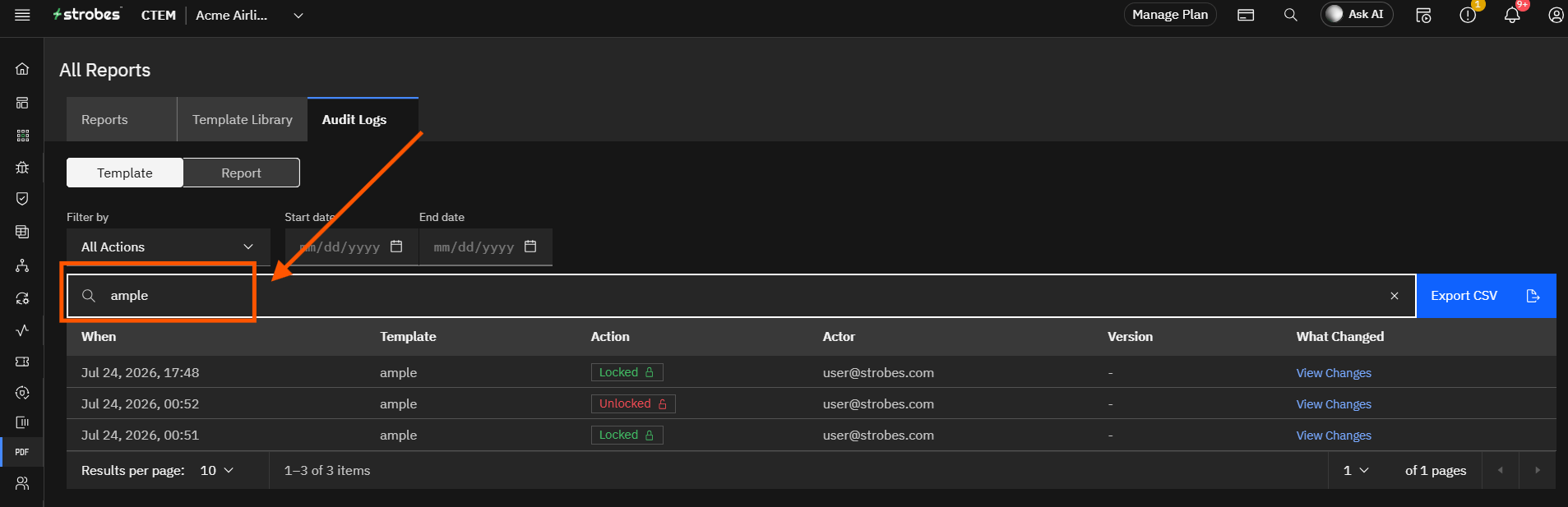Export the audit logs as CSV
Screen dimensions: 1568x507
pyautogui.click(x=1486, y=296)
